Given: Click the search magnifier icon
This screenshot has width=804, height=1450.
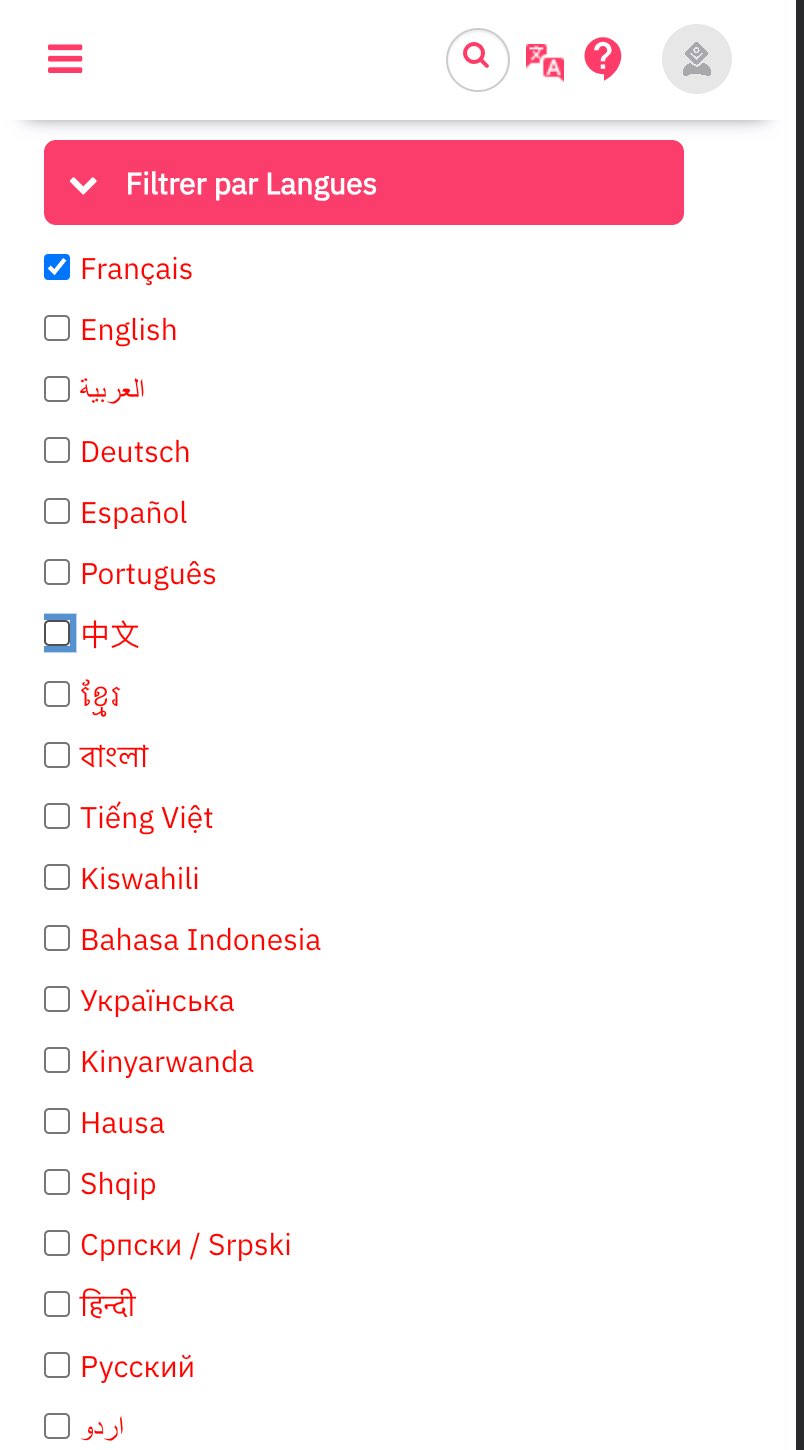Looking at the screenshot, I should 478,59.
